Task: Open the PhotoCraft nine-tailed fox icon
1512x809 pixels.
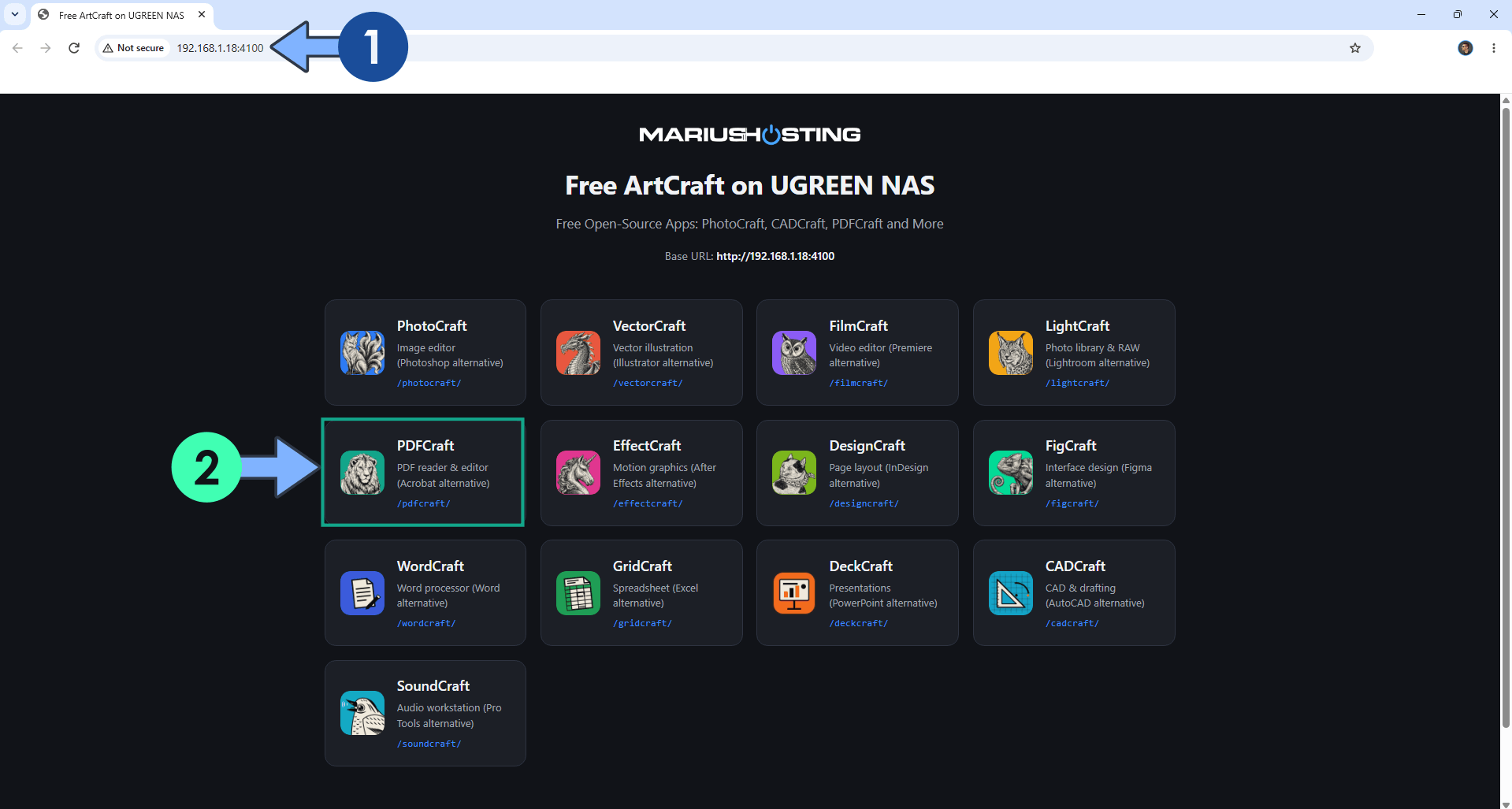Action: pos(362,353)
